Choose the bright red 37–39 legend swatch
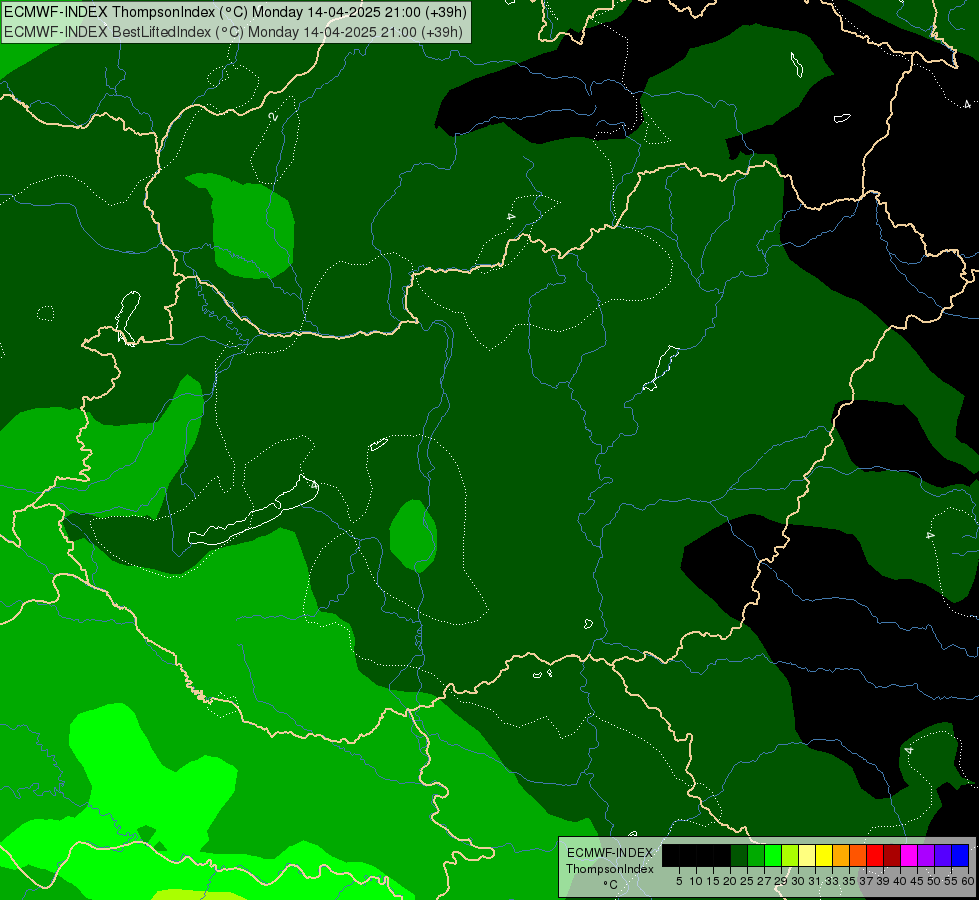This screenshot has width=979, height=900. tap(875, 855)
